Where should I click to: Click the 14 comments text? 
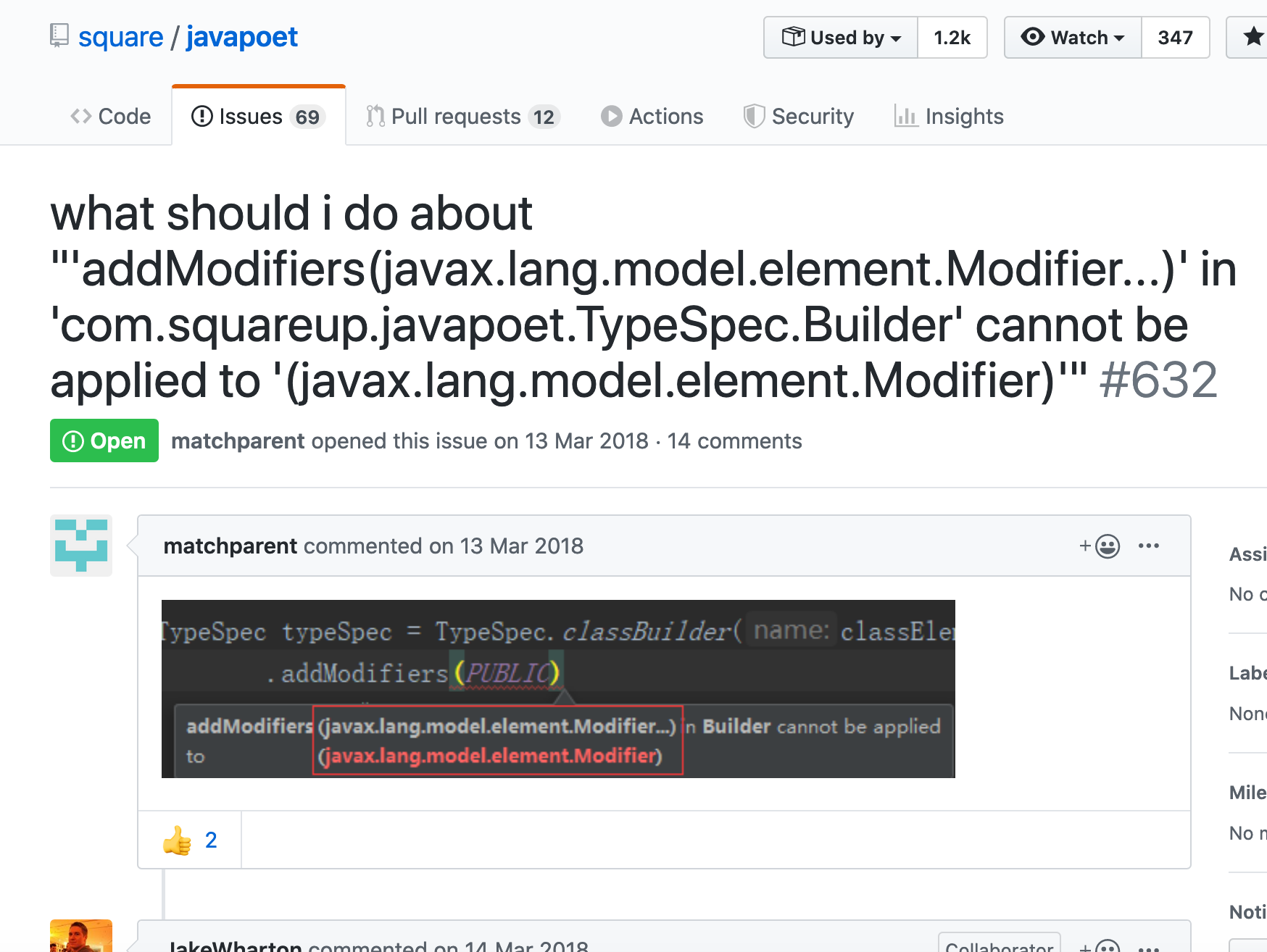(x=734, y=441)
